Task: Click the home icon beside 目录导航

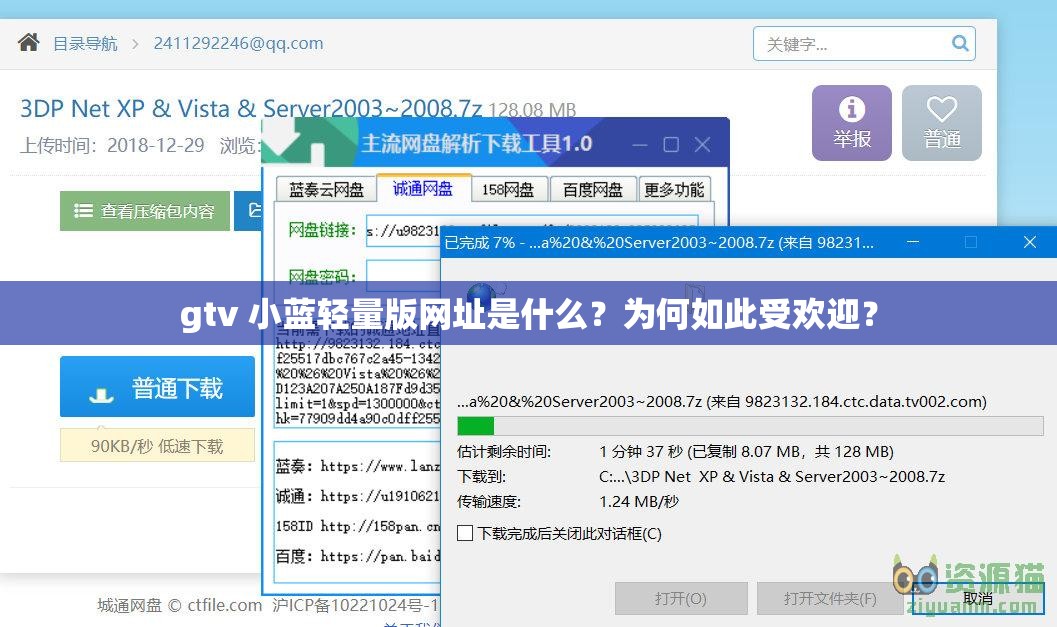Action: click(27, 42)
